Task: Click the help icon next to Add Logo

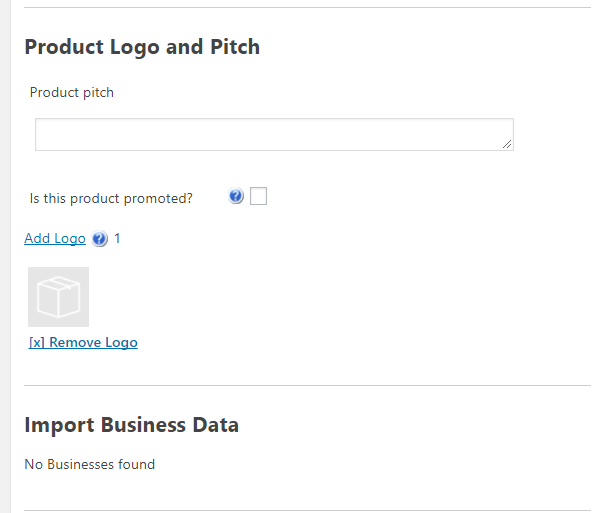Action: (x=100, y=239)
